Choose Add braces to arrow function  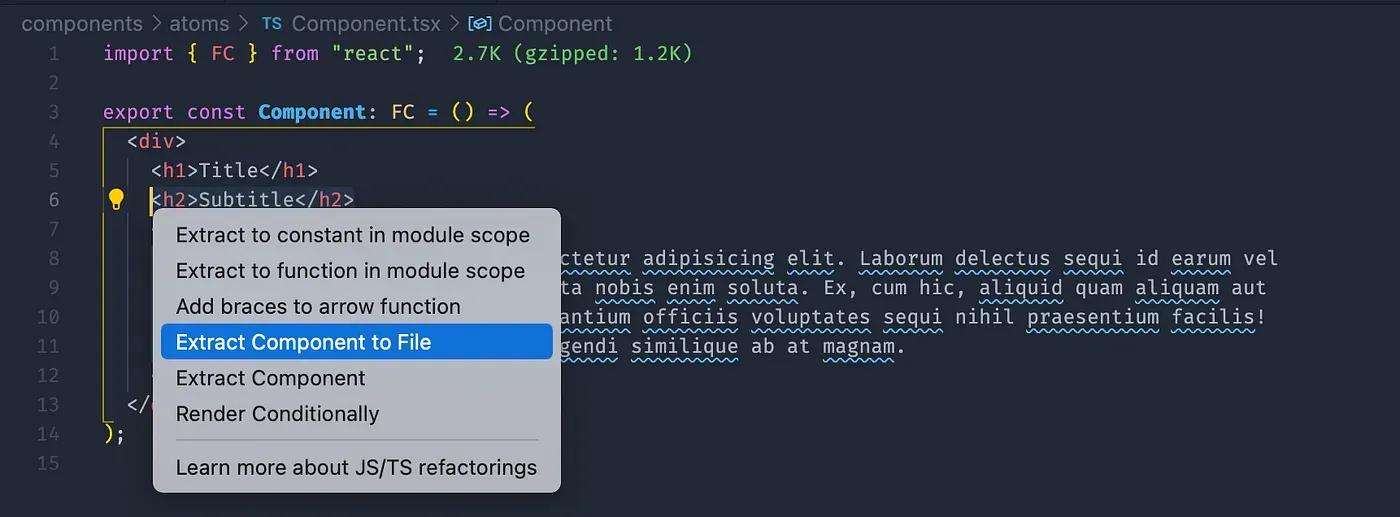tap(318, 307)
